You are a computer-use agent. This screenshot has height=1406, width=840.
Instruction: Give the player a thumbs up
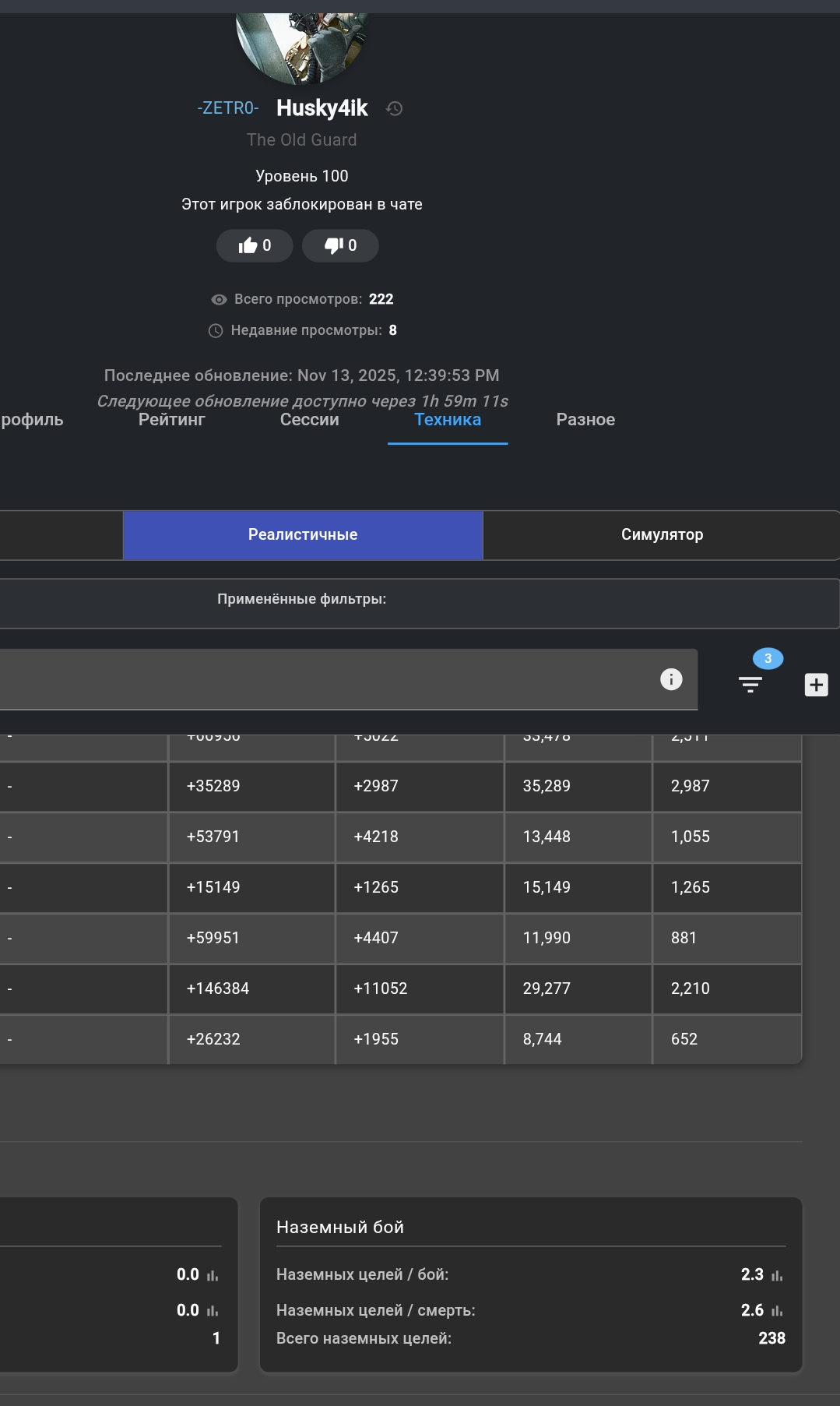(255, 245)
